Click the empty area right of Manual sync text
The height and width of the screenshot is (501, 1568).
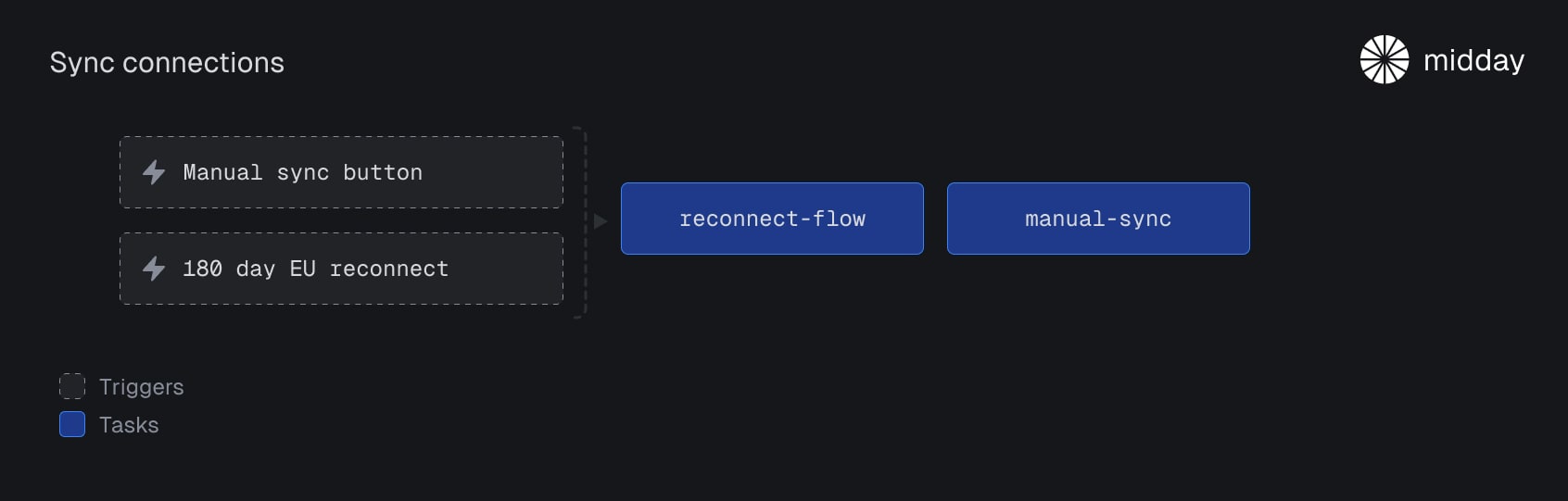(491, 172)
